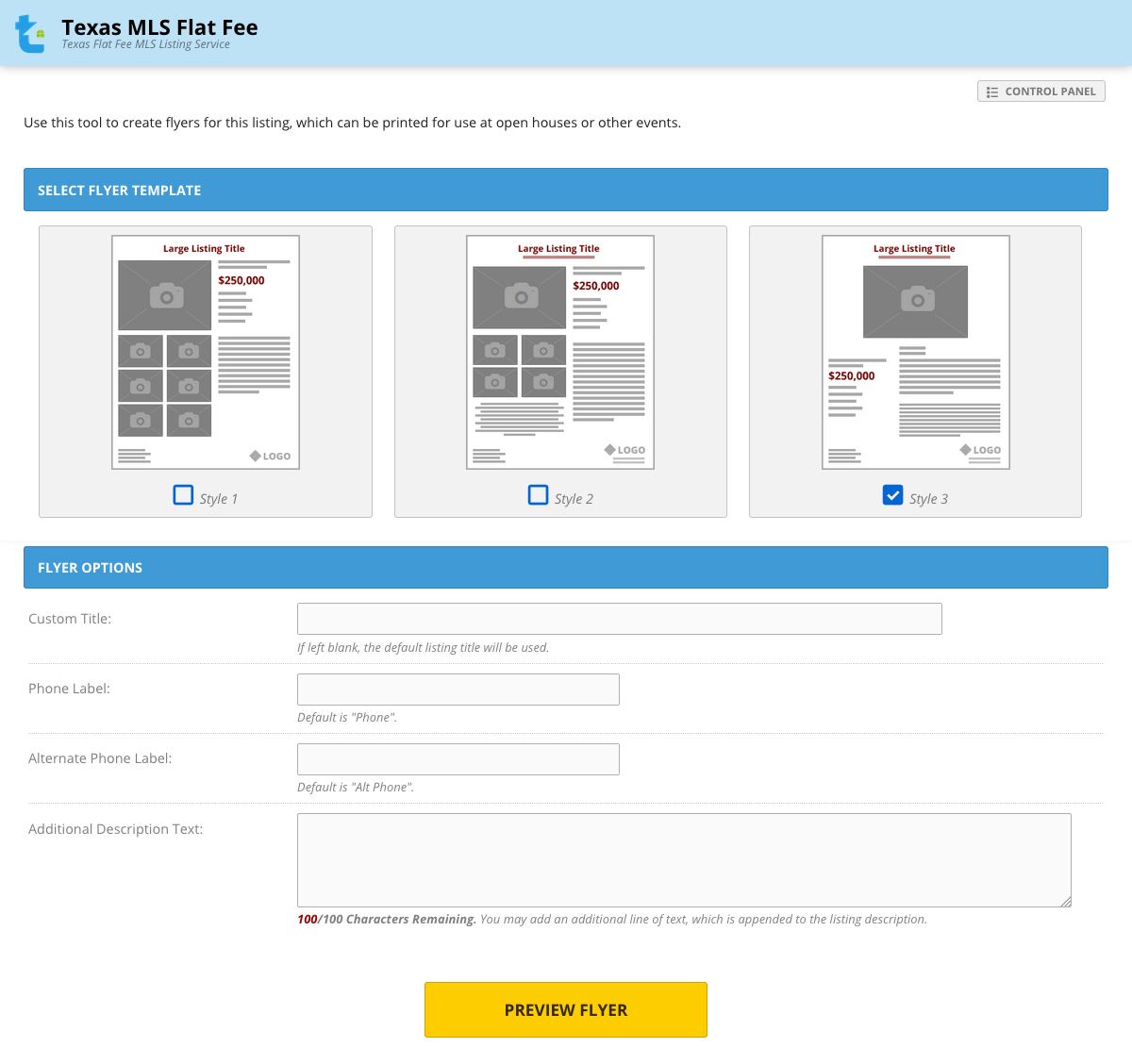Screen dimensions: 1132x1064
Task: Check the Style 2 checkbox
Action: click(x=538, y=495)
